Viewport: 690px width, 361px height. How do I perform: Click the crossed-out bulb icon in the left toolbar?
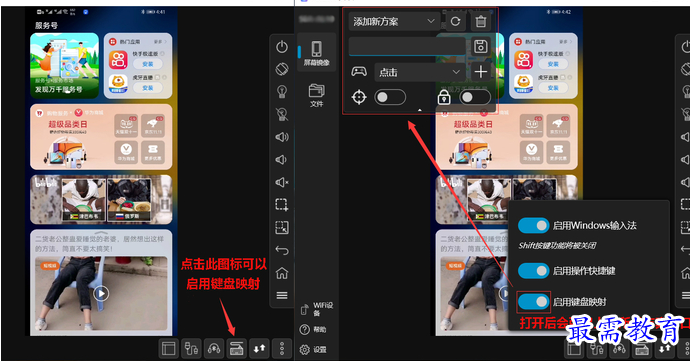coord(282,114)
